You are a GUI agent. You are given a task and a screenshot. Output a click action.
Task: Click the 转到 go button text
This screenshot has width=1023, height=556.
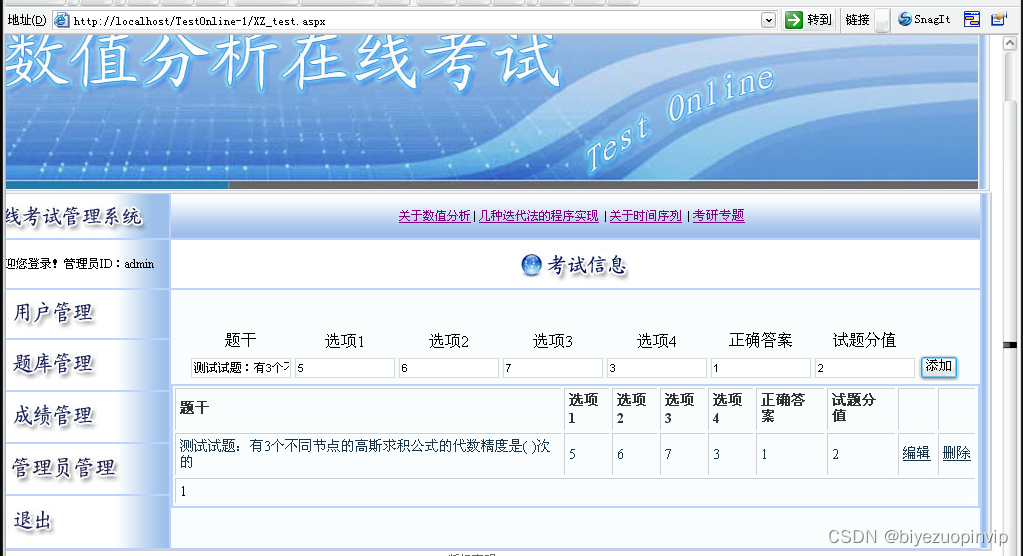click(819, 20)
